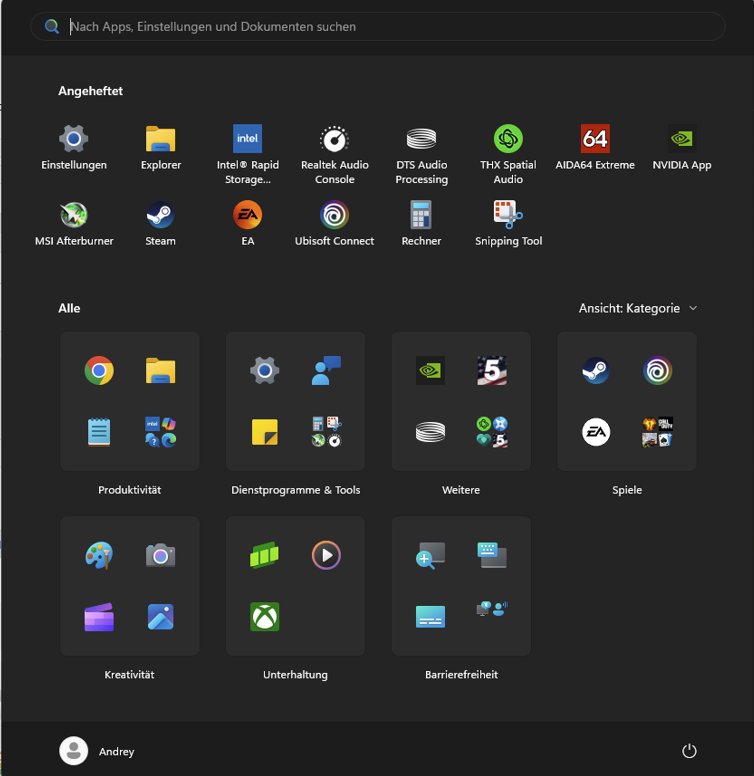Screen dimensions: 754x776
Task: Open feedback chat icon in Dienstprogramme & Tools
Action: pos(326,370)
